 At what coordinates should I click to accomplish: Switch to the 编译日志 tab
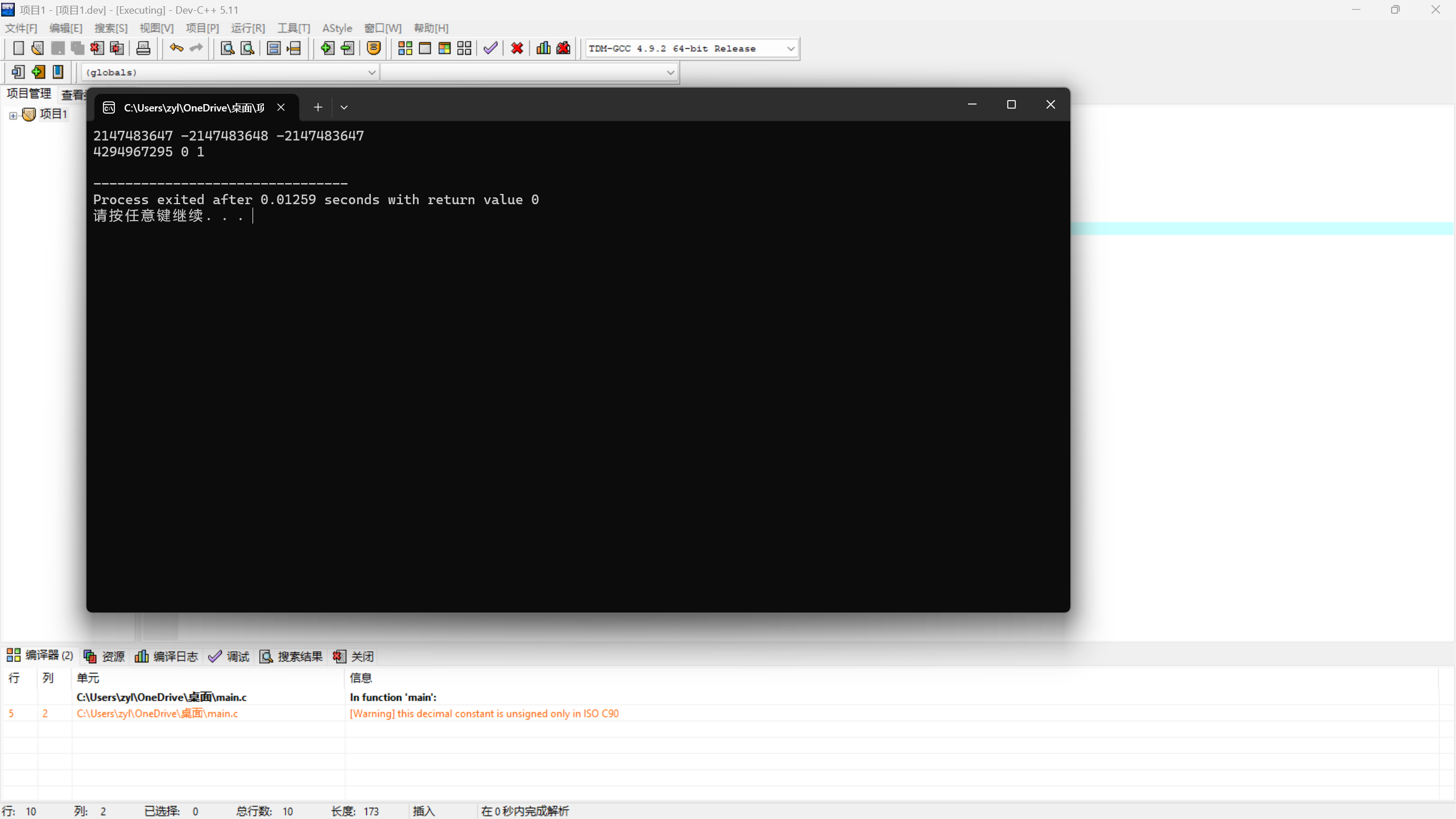167,656
